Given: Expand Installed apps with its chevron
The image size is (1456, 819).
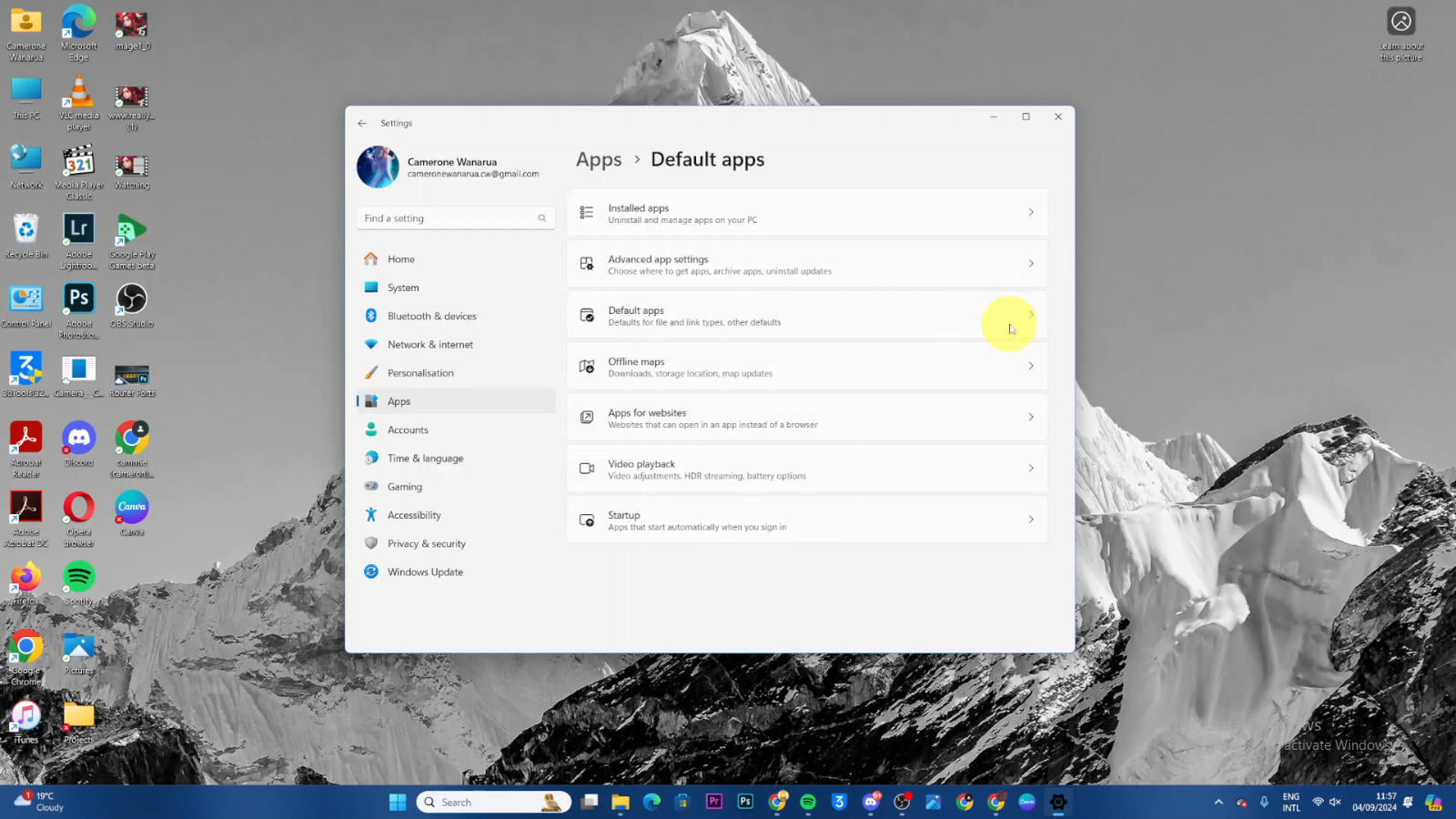Looking at the screenshot, I should click(x=1031, y=212).
